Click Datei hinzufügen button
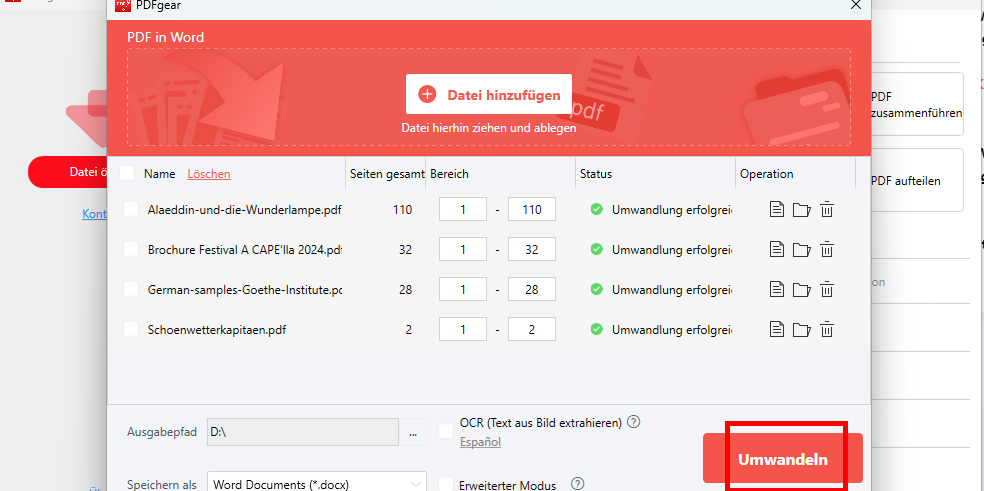The image size is (984, 491). [489, 94]
